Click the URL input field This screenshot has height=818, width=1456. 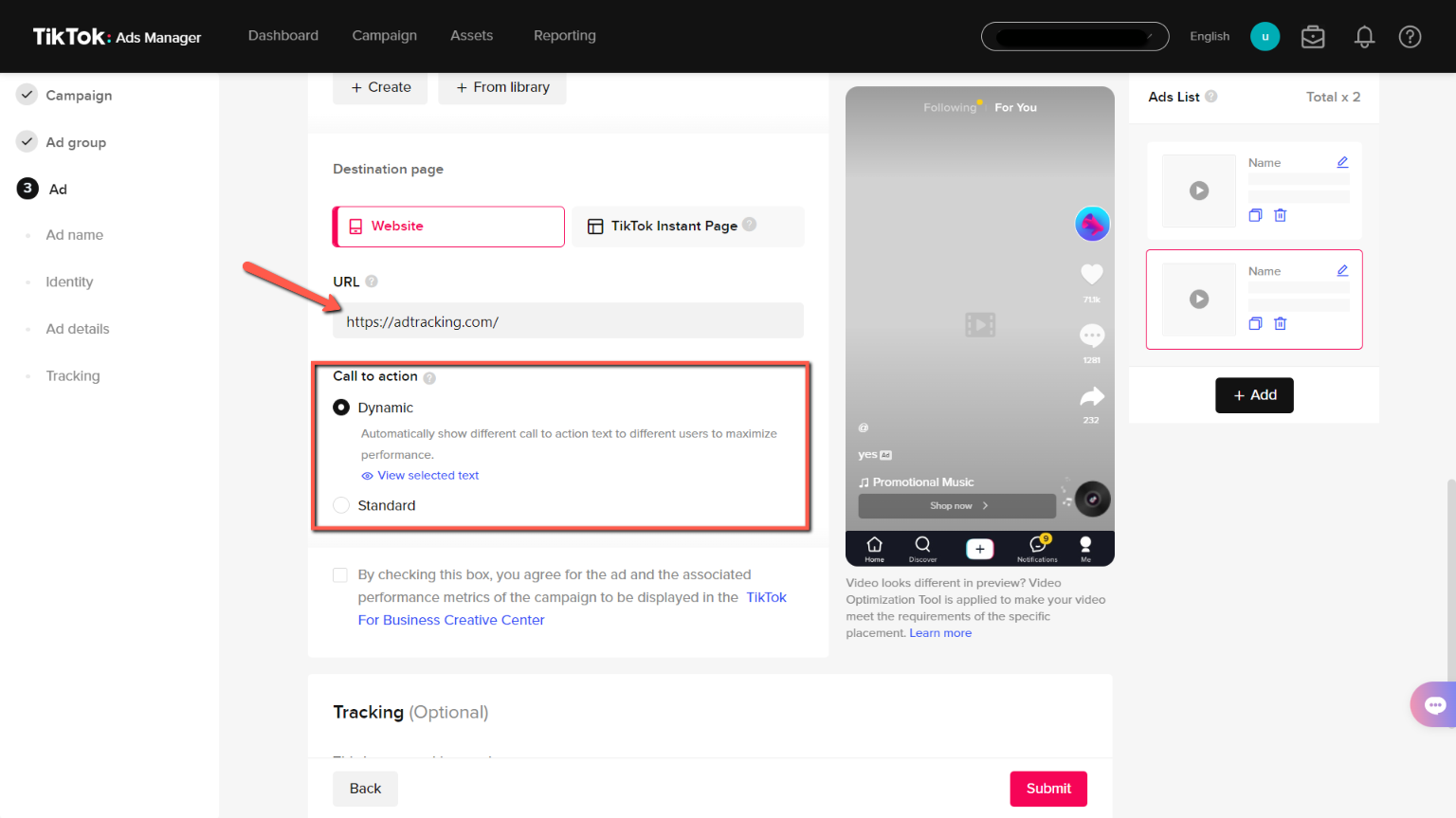pos(568,321)
